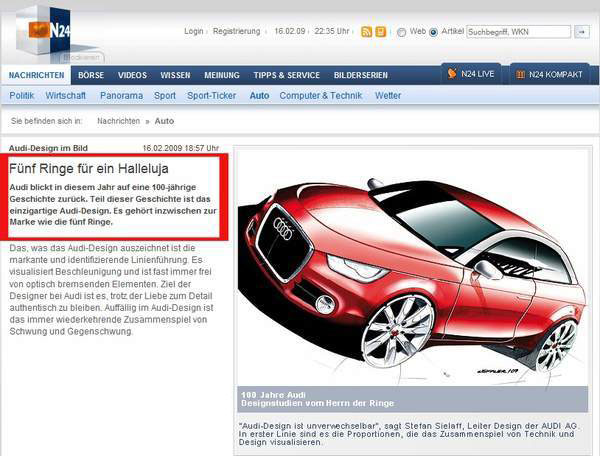Open the Login link
Image resolution: width=600 pixels, height=456 pixels.
click(194, 32)
